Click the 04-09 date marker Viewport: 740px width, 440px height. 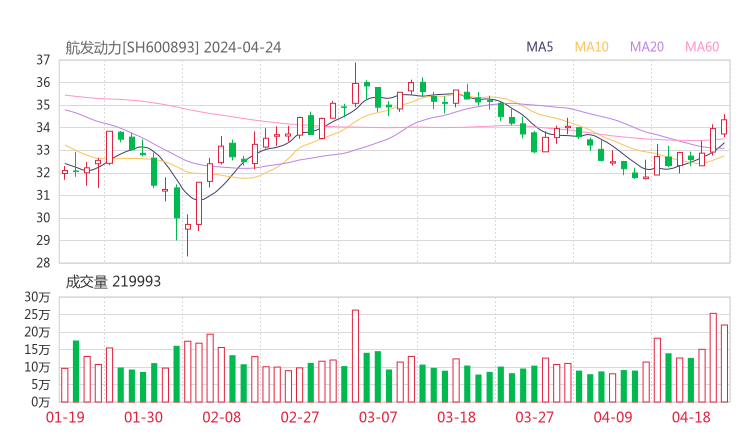pyautogui.click(x=611, y=417)
